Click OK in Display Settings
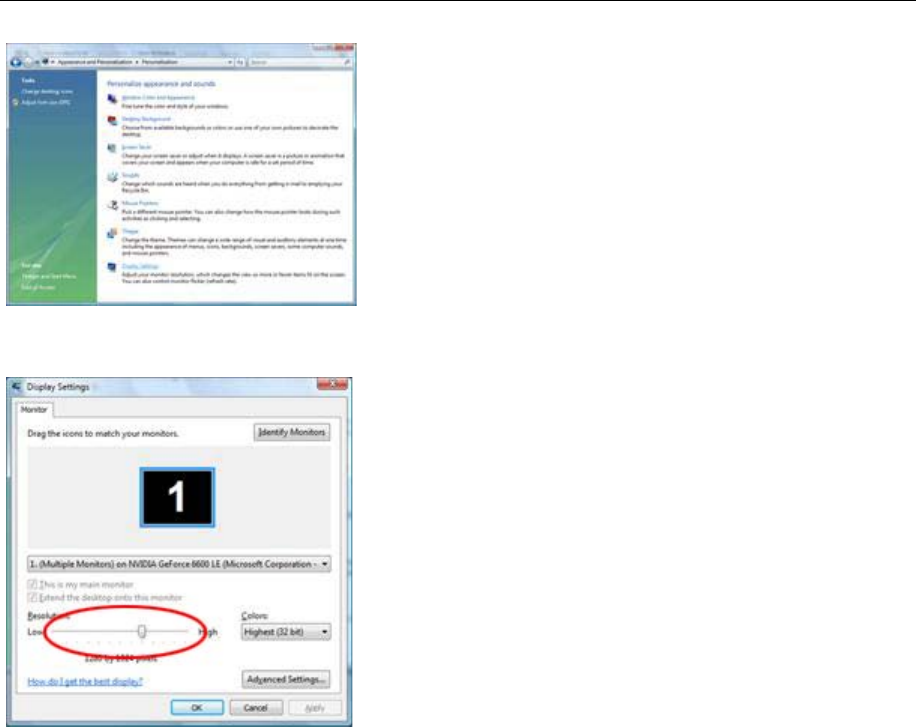Viewport: 916px width, 727px height. coord(197,708)
